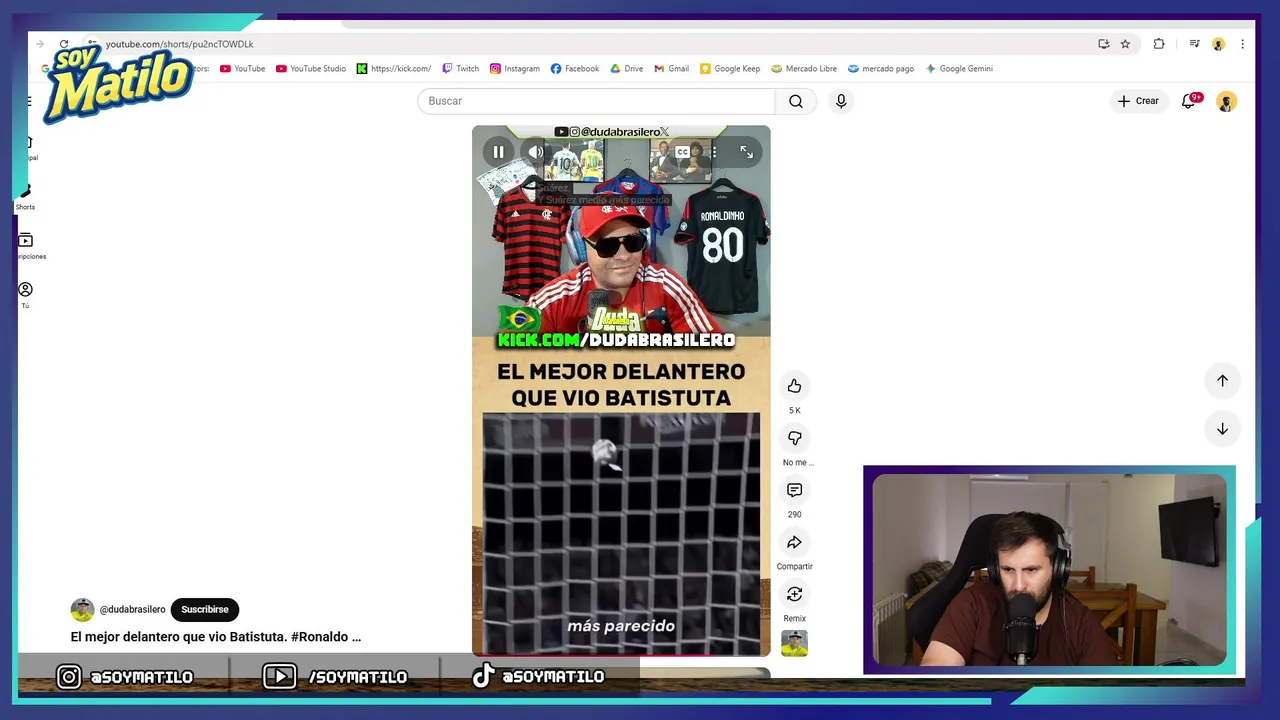This screenshot has height=720, width=1280.
Task: Click the magnifier search button
Action: (x=795, y=101)
